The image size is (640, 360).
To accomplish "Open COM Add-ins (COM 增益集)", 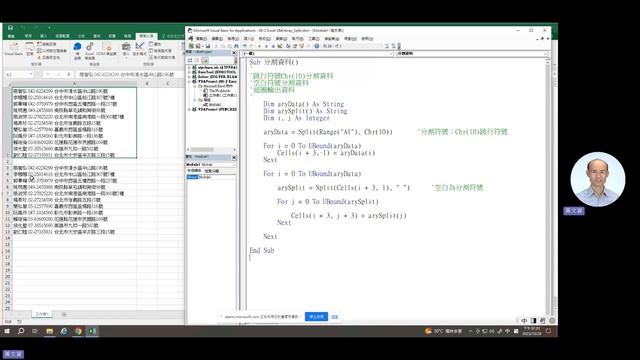I will (x=107, y=49).
